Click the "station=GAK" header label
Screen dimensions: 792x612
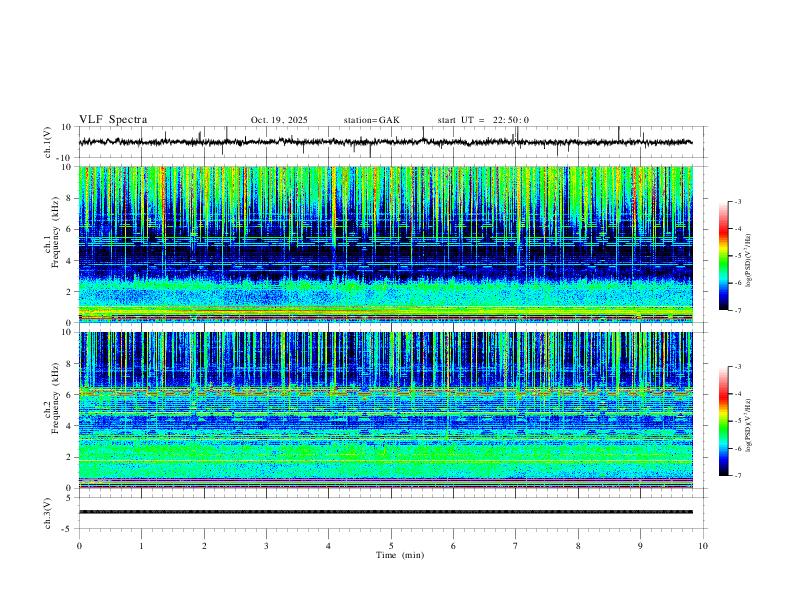click(371, 120)
